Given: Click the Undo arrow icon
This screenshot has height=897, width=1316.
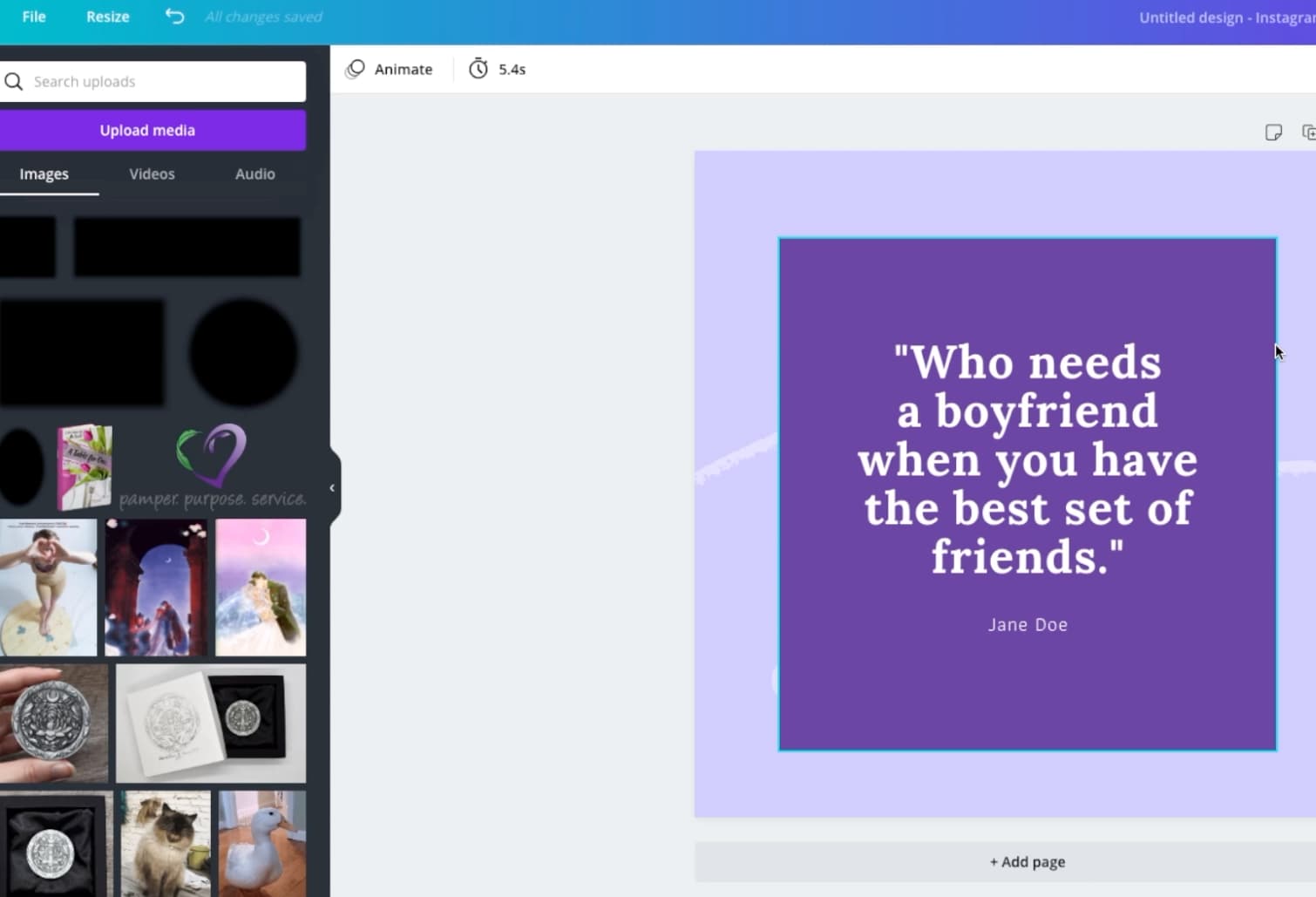Looking at the screenshot, I should click(173, 16).
